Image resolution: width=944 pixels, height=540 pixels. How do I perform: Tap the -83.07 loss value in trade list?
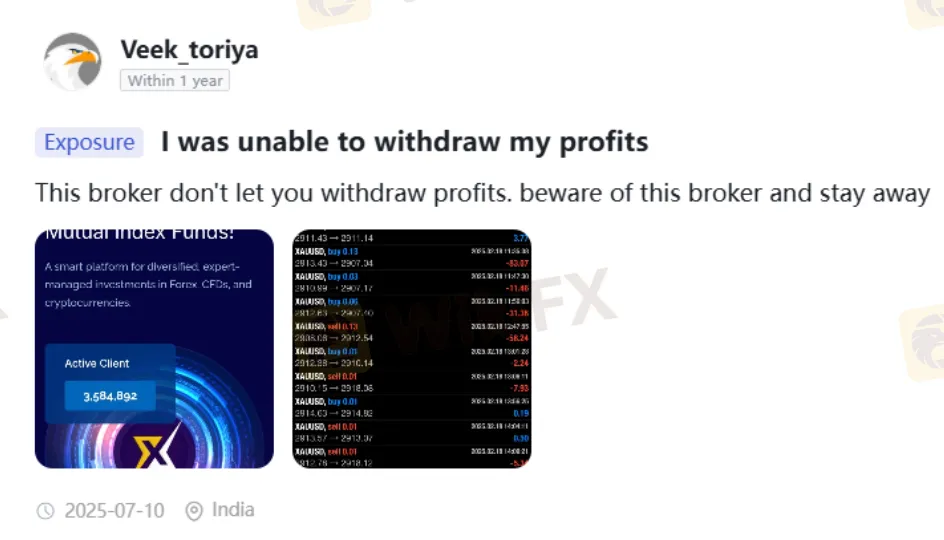tap(517, 263)
